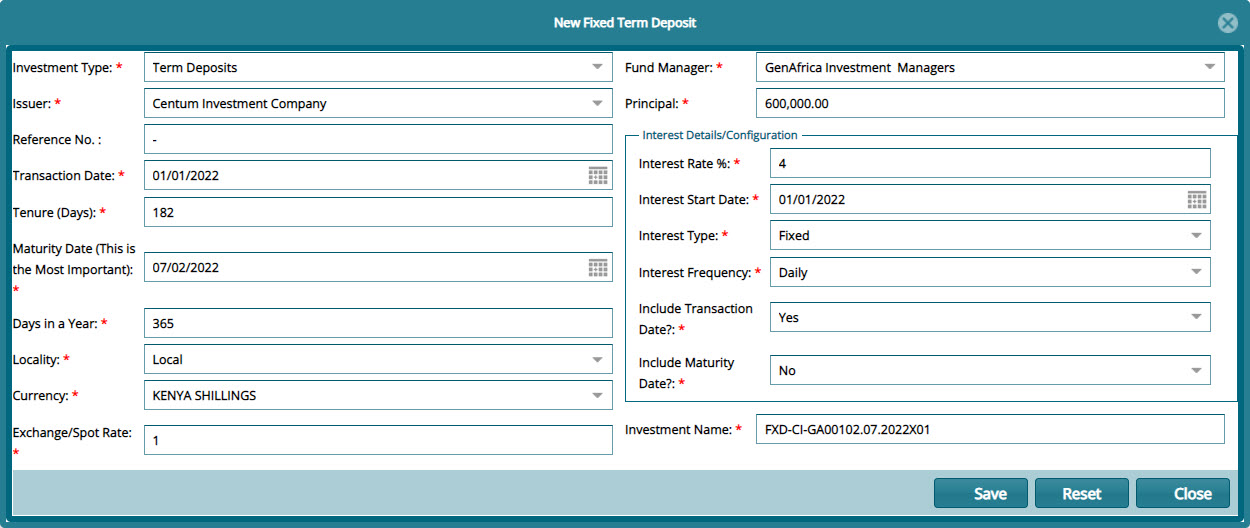Image resolution: width=1250 pixels, height=528 pixels.
Task: Expand Include Transaction Date dropdown
Action: click(x=1196, y=317)
